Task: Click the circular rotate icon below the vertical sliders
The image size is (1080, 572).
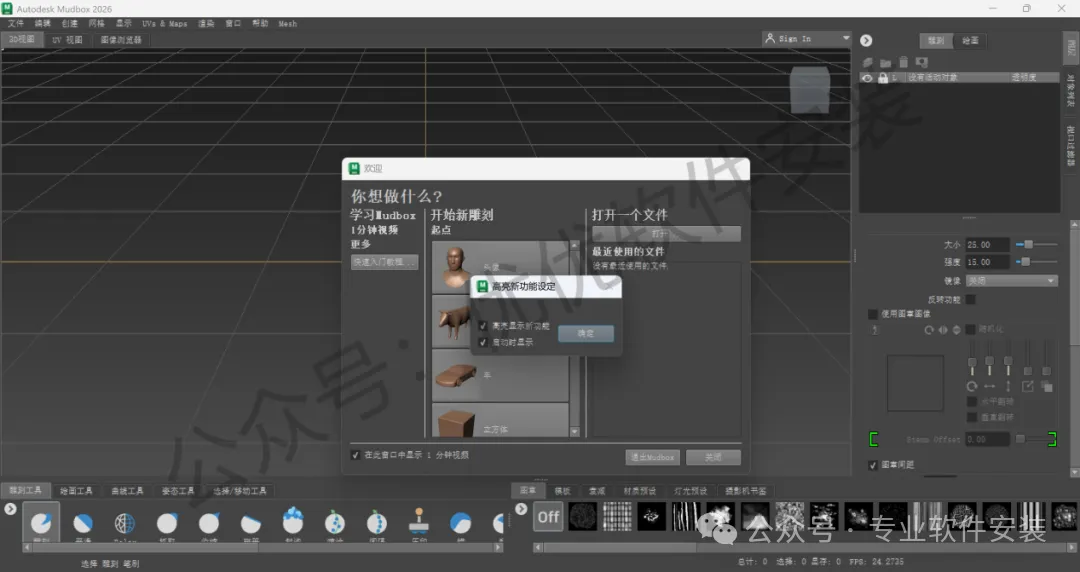Action: [971, 387]
